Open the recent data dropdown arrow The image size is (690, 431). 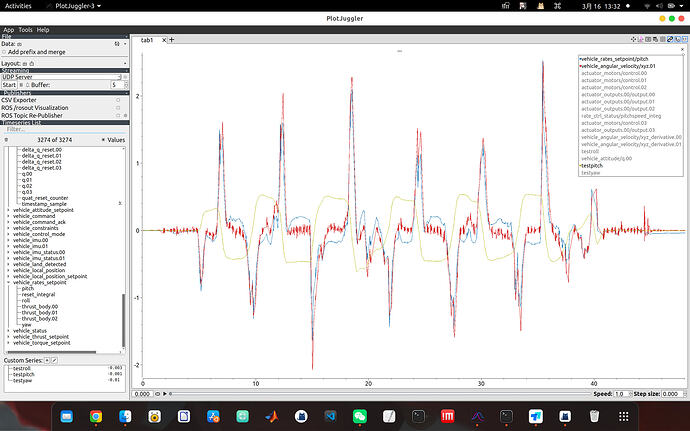tap(125, 44)
